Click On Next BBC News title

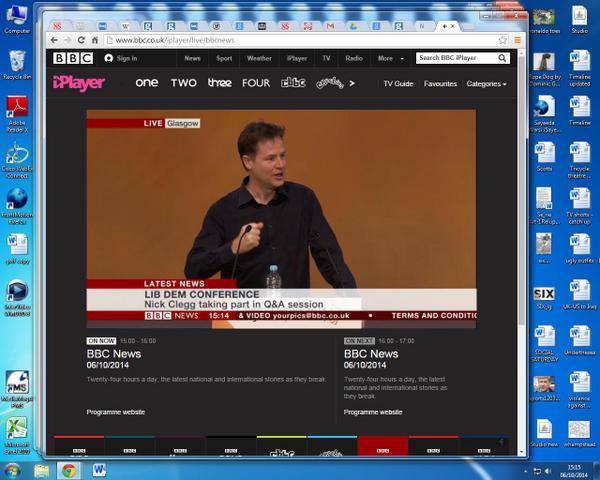tap(371, 354)
